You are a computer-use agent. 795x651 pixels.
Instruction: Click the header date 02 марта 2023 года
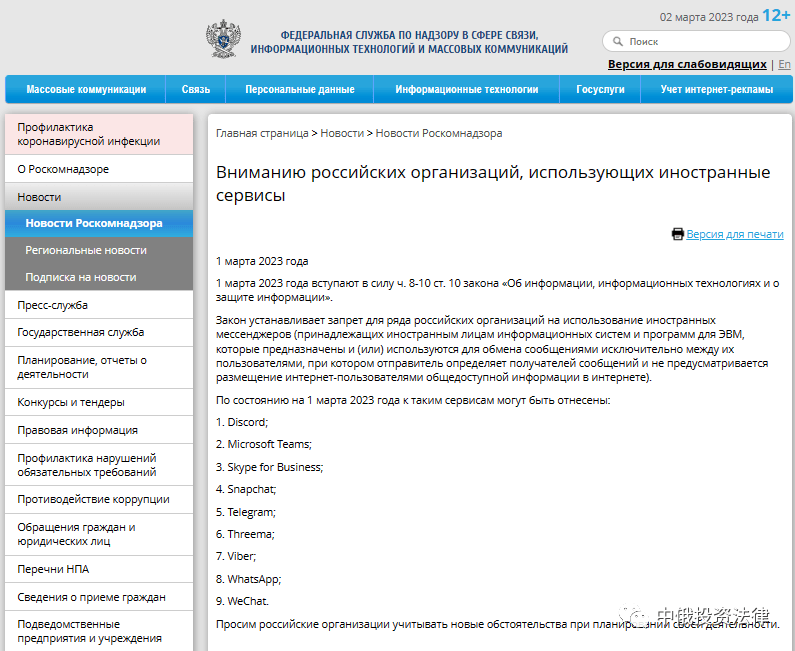coord(709,17)
